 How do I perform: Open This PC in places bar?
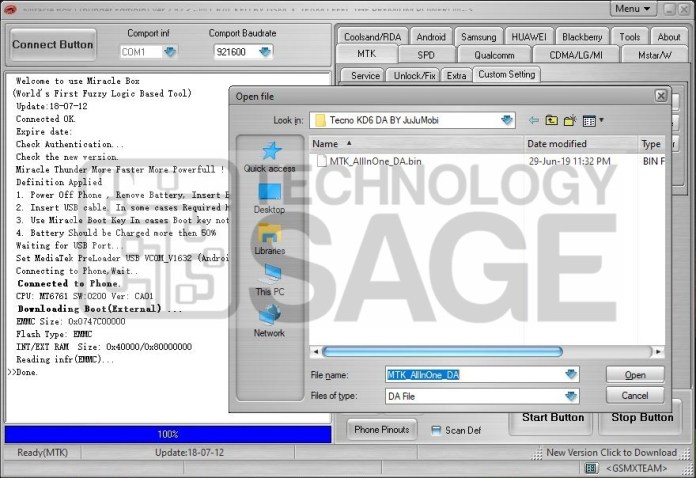(269, 280)
